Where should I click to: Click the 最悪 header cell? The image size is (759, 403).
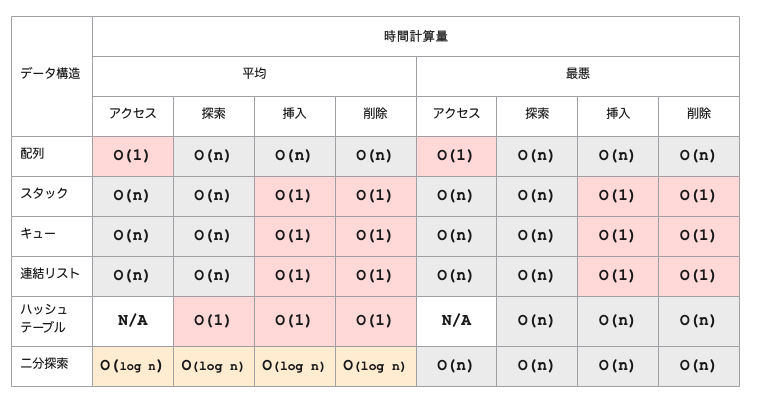click(577, 75)
